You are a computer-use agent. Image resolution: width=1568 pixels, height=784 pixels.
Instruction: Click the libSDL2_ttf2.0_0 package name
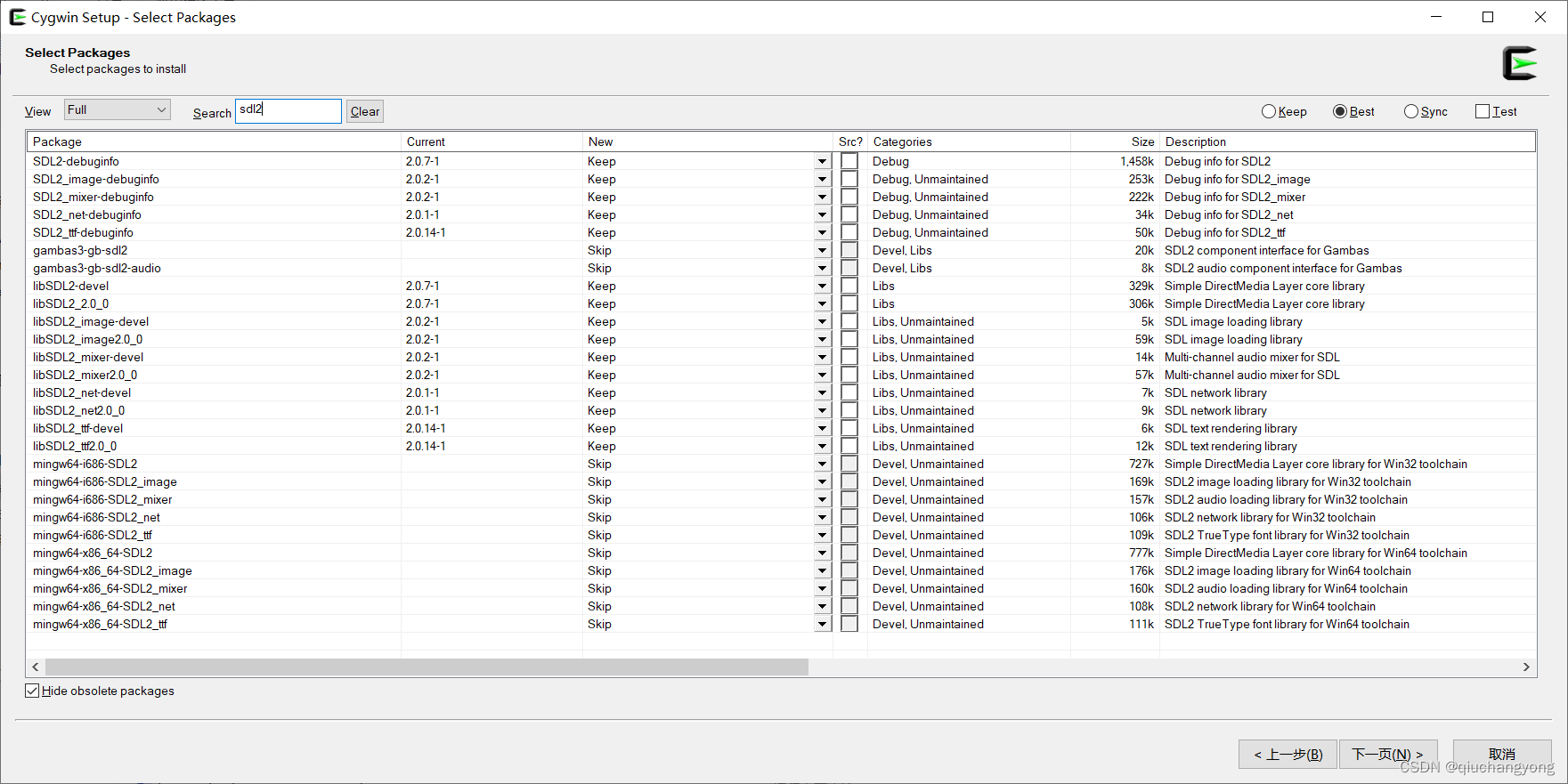pyautogui.click(x=75, y=446)
